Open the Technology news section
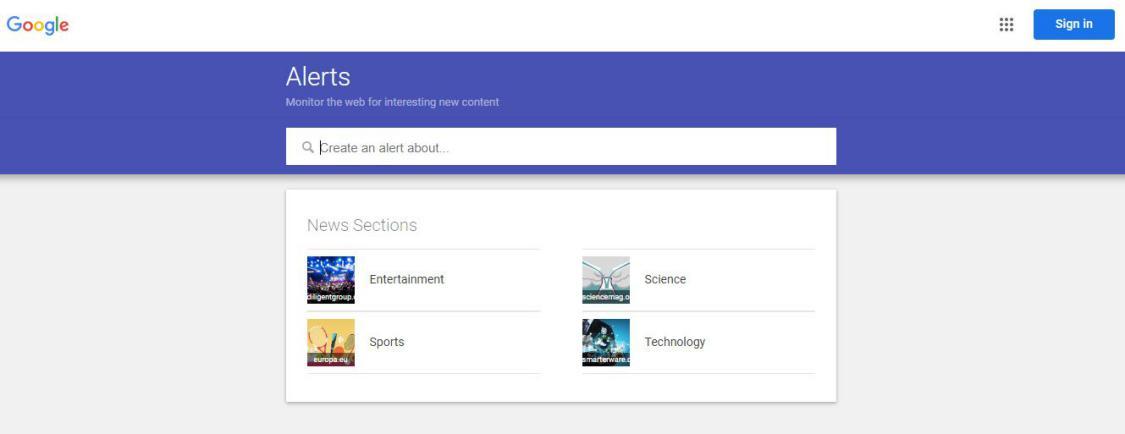Image resolution: width=1125 pixels, height=434 pixels. (698, 342)
